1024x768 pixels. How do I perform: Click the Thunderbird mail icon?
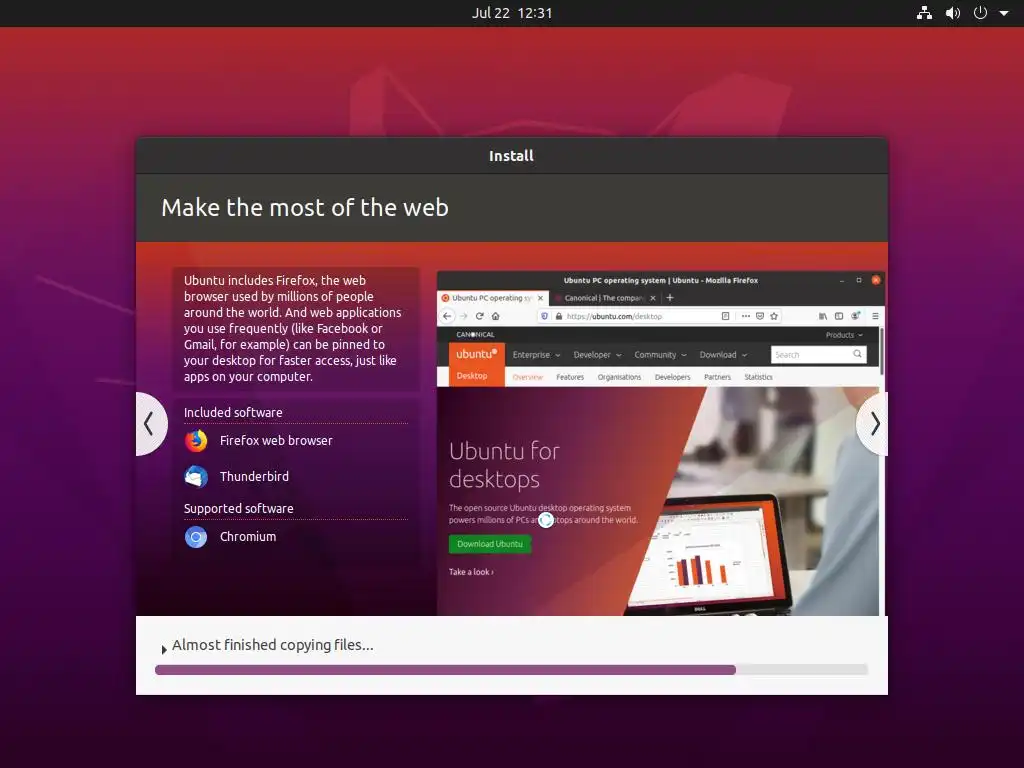click(196, 477)
